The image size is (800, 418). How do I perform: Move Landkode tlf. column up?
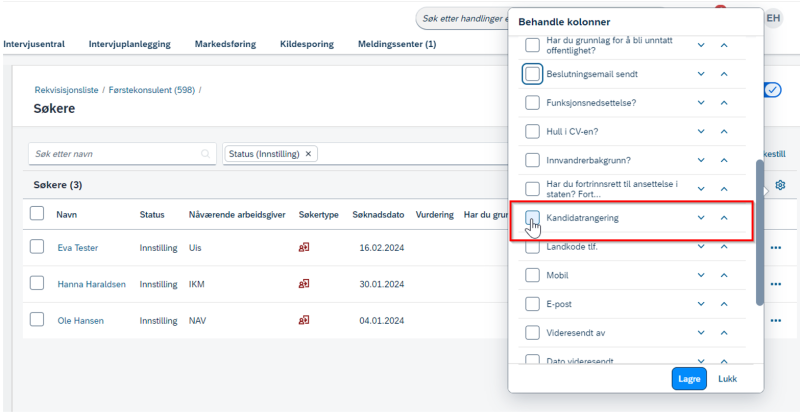(724, 247)
